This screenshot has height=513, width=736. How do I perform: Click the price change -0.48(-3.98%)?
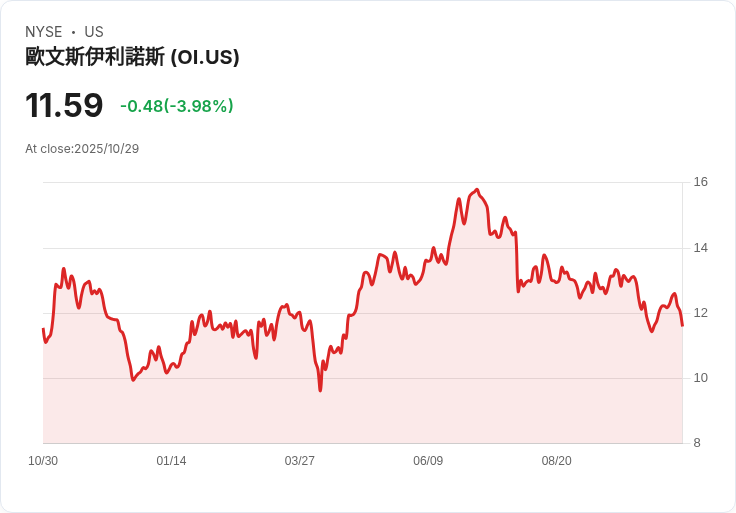[176, 106]
